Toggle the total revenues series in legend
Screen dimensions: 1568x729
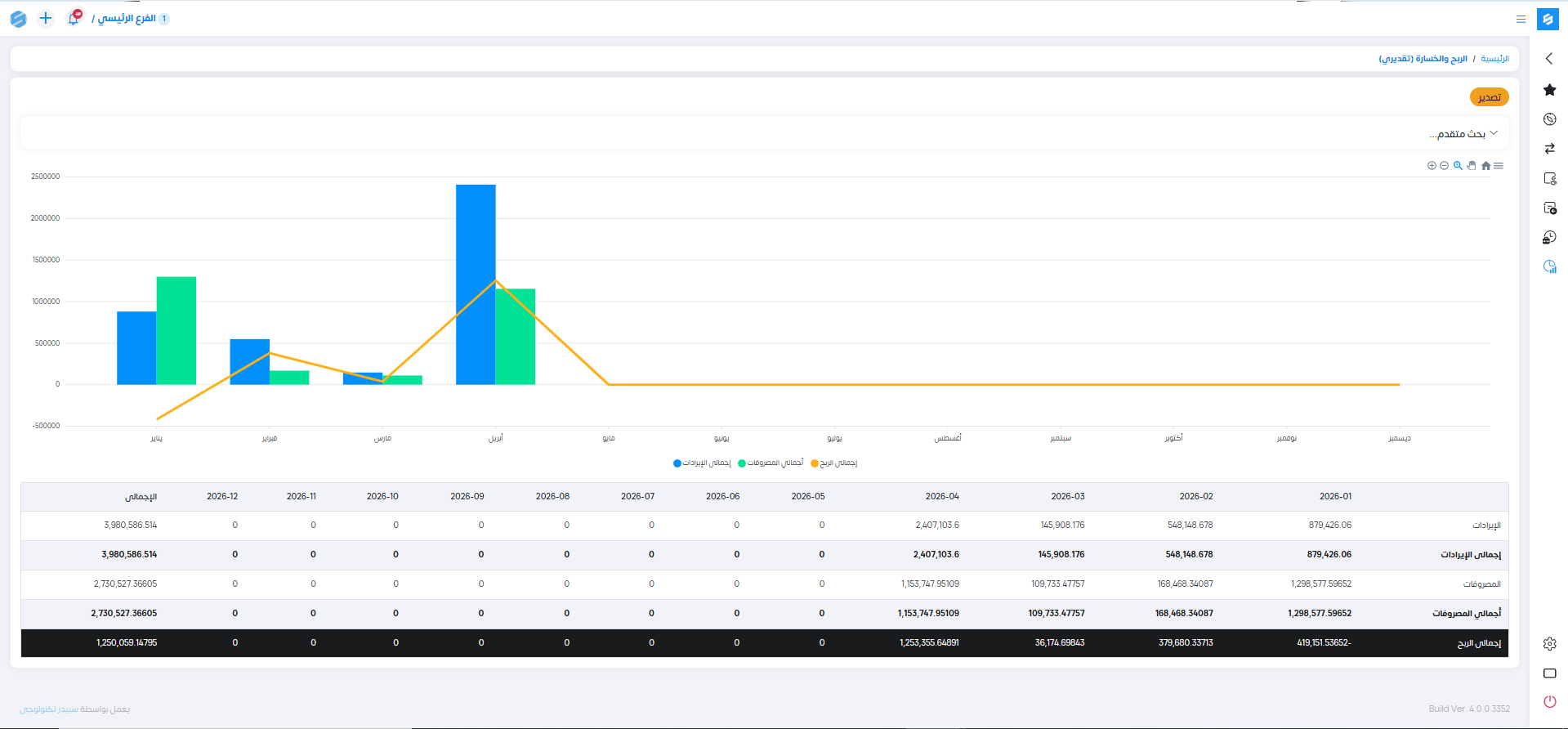coord(702,463)
